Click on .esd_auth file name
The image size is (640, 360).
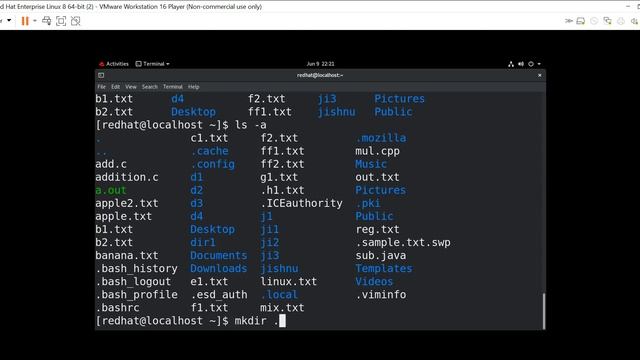tap(219, 295)
